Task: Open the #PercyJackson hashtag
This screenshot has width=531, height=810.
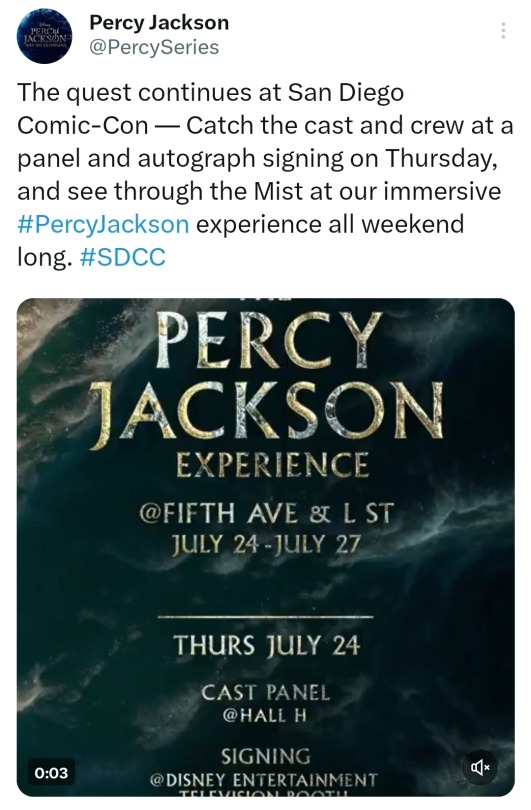Action: pyautogui.click(x=103, y=225)
